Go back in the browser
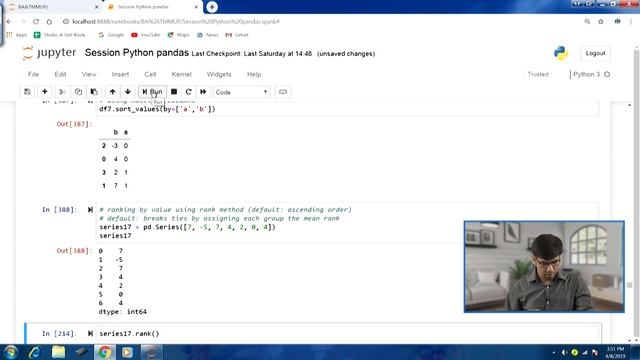This screenshot has height=360, width=640. [x=9, y=22]
